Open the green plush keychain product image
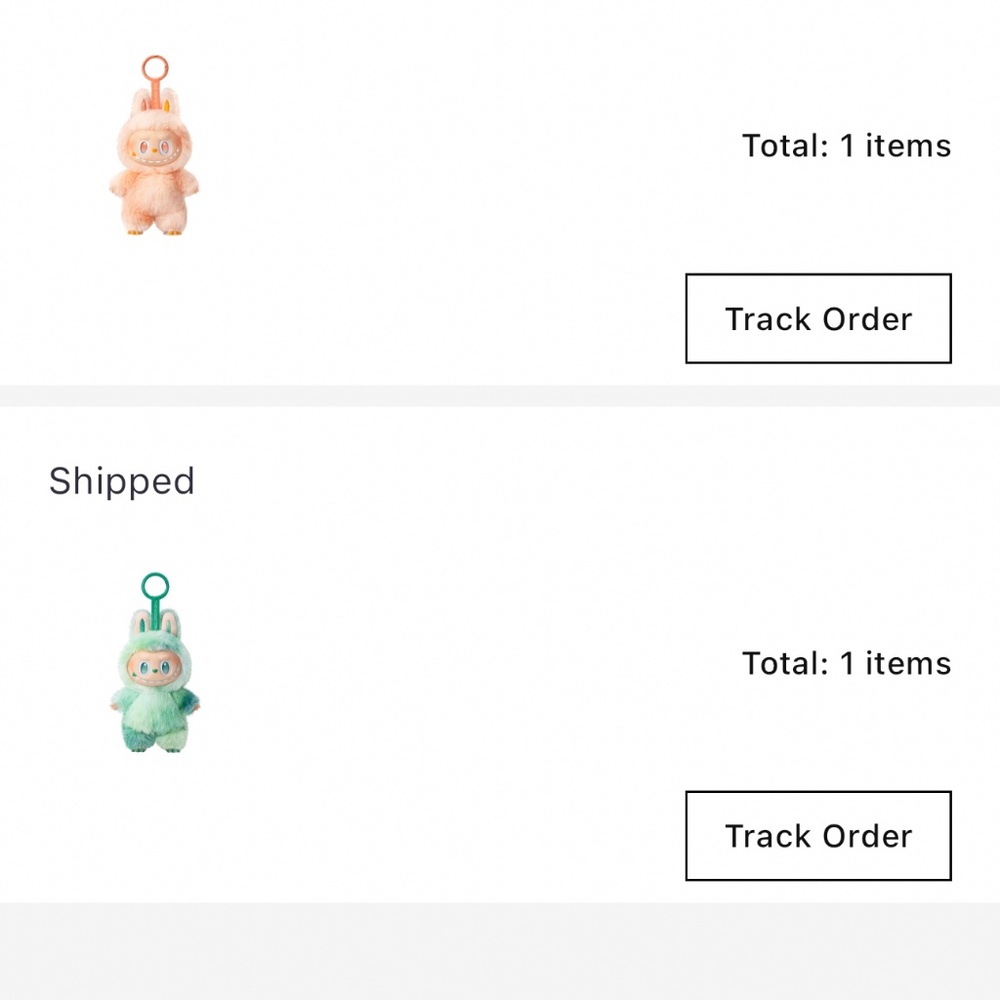 (x=154, y=663)
